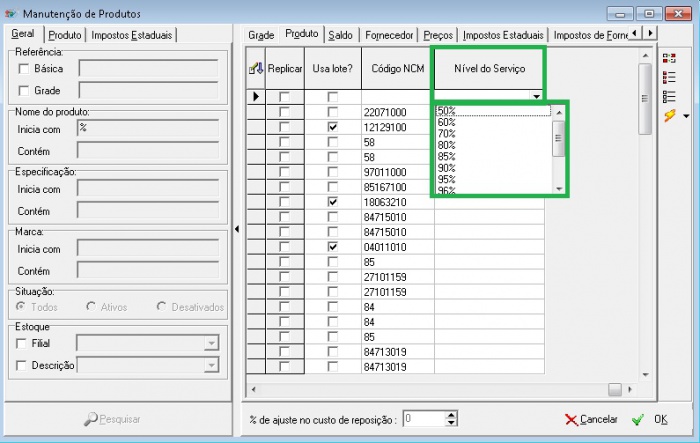Select 80% in the service level list
The width and height of the screenshot is (700, 443).
click(447, 145)
